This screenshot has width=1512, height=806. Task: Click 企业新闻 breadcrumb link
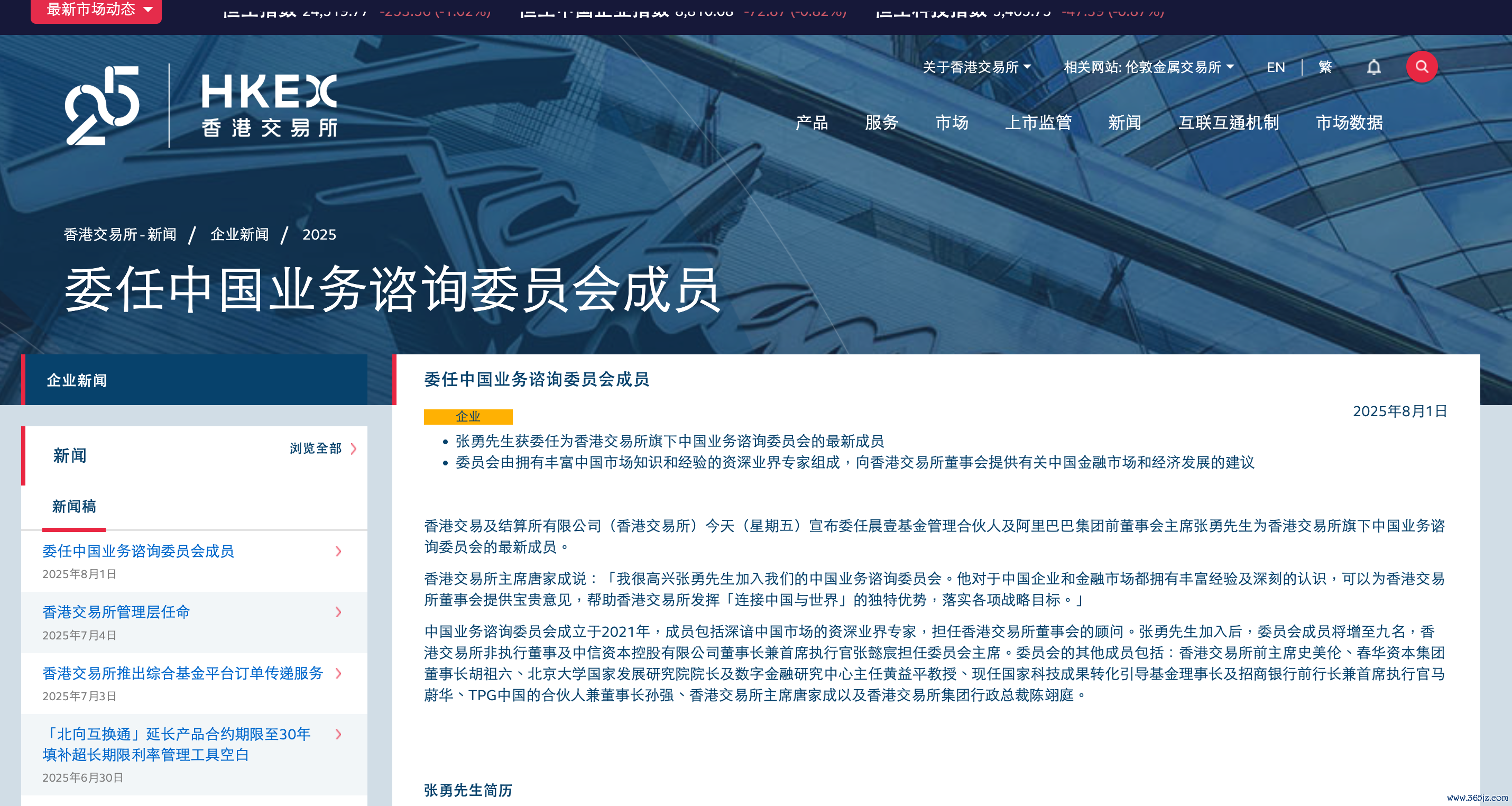(239, 234)
